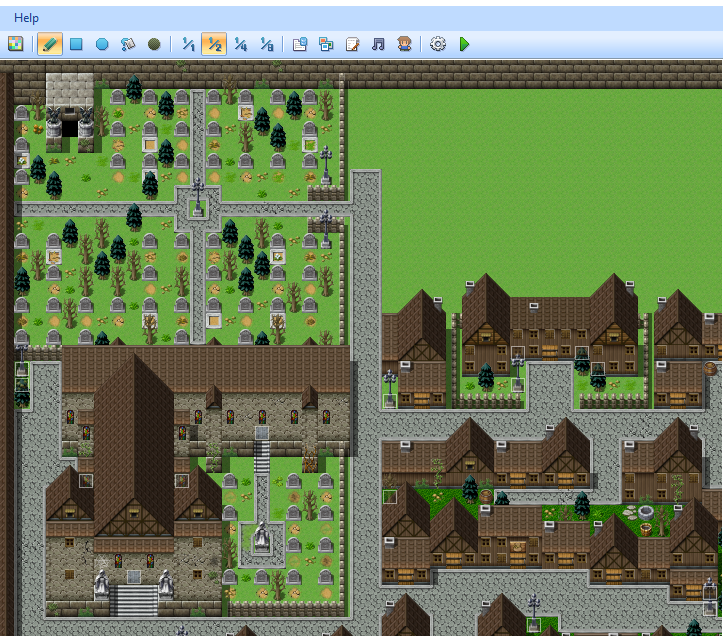Select the Rectangle drawing tool
This screenshot has width=723, height=636.
76,44
